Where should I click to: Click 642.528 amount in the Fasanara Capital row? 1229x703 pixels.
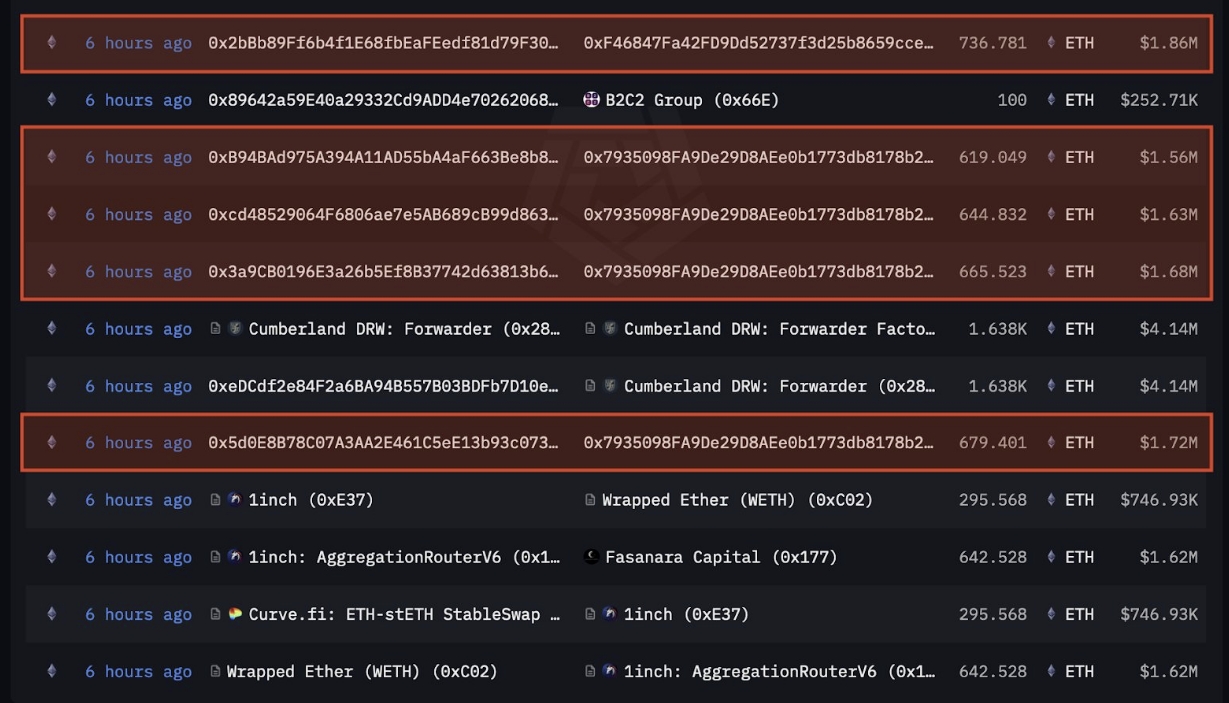tap(992, 557)
